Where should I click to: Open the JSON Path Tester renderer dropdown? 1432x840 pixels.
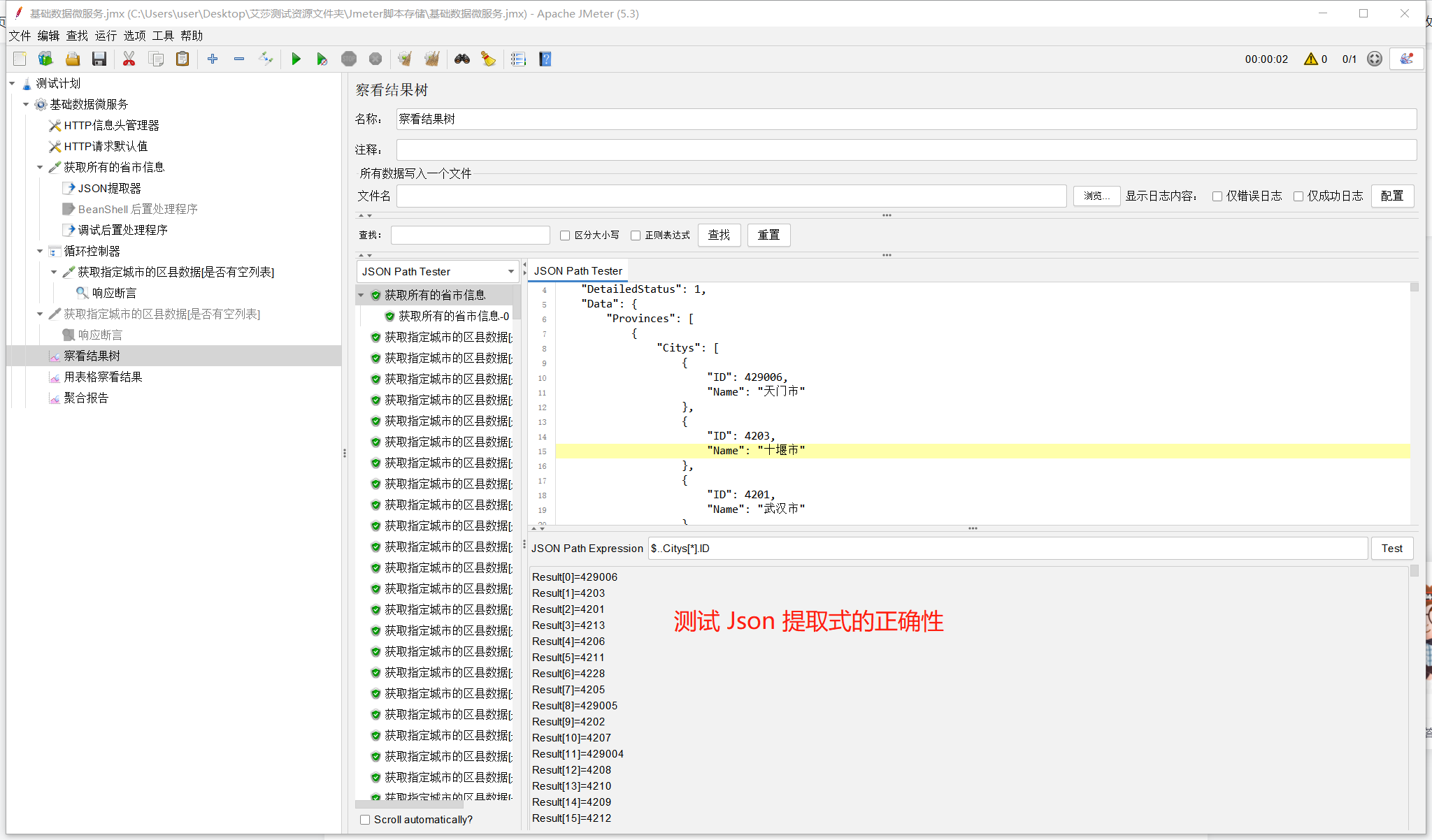tap(510, 272)
